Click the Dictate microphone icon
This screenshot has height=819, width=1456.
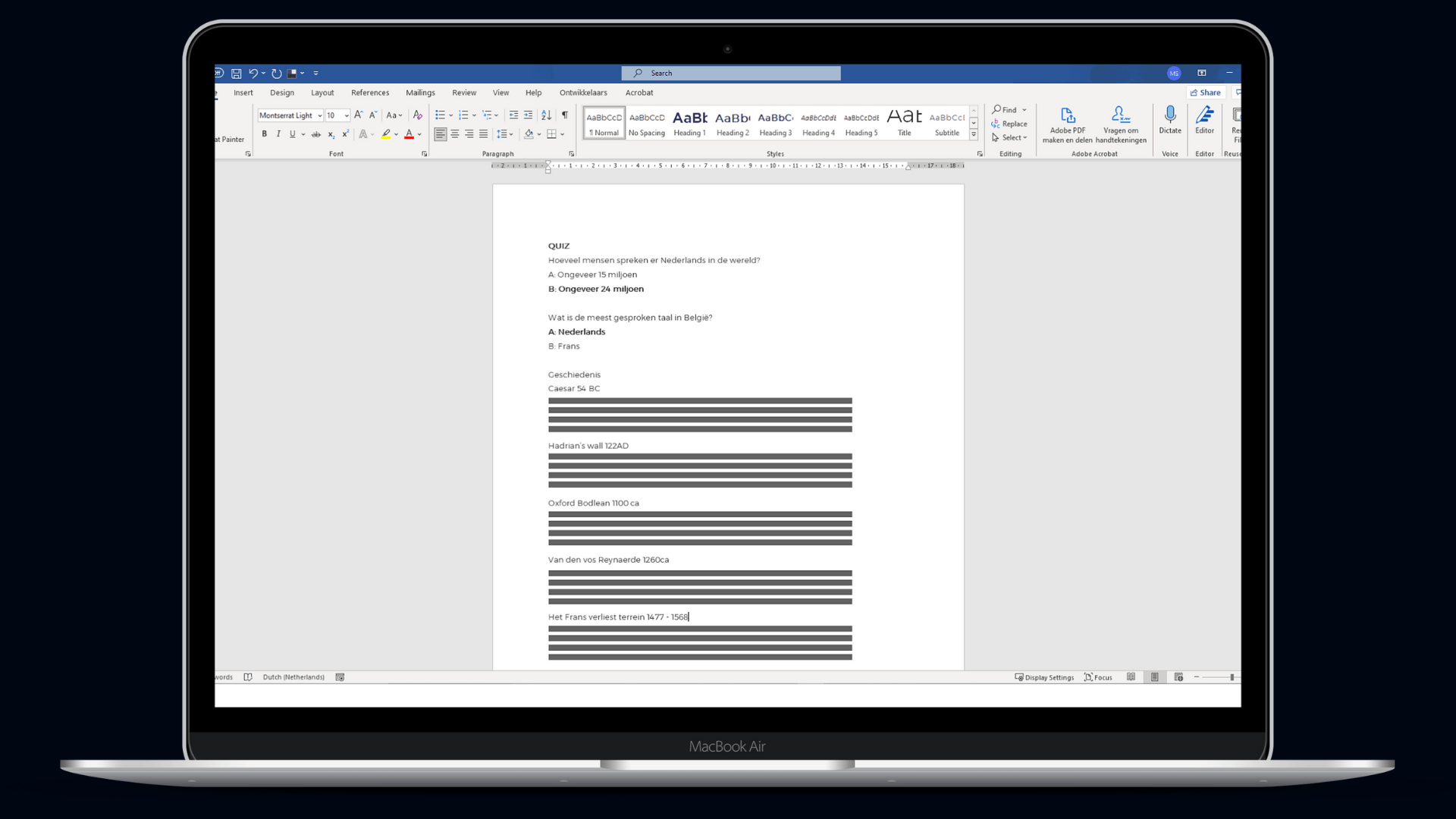[1170, 115]
